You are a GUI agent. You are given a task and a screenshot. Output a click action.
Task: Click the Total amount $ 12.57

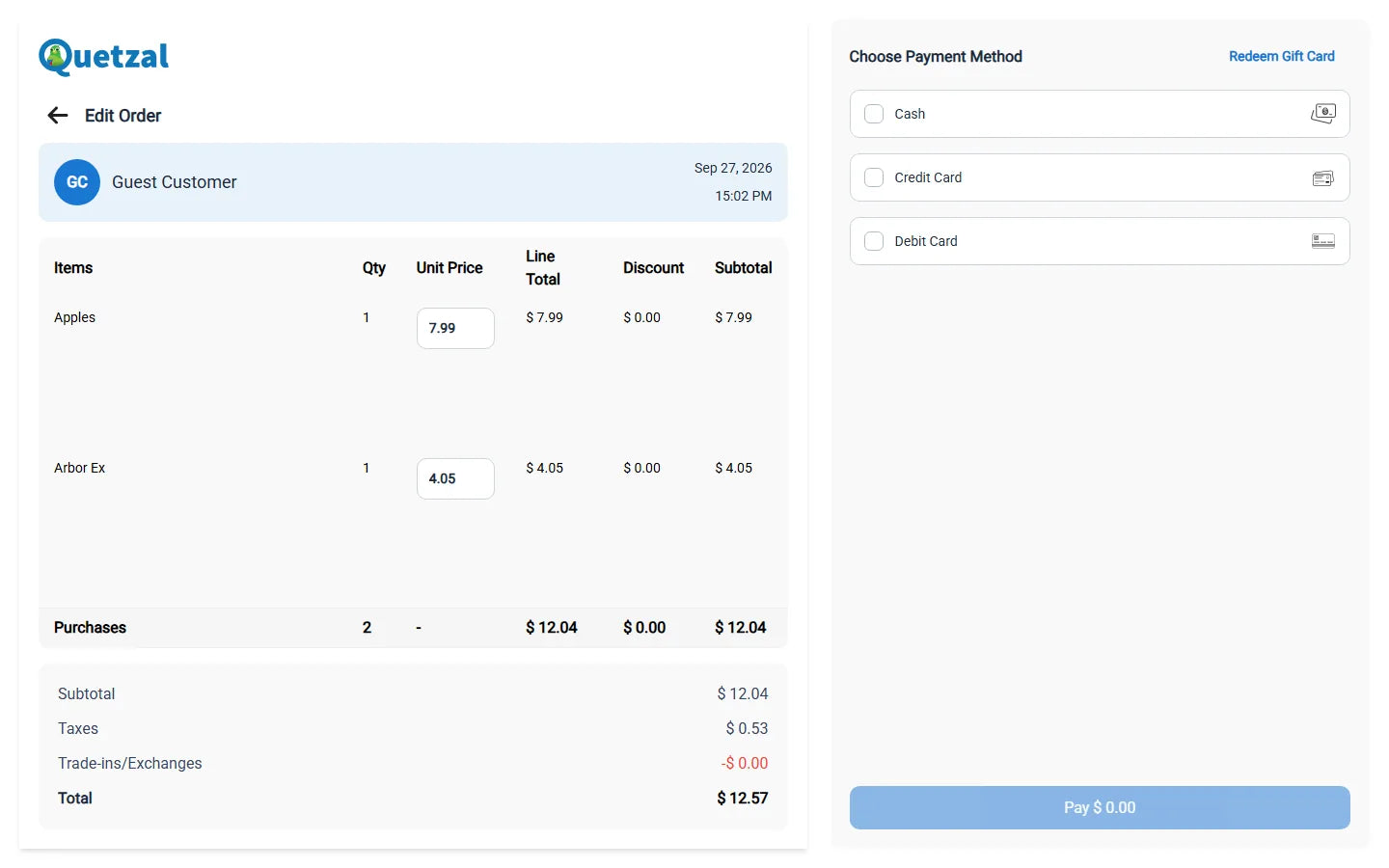pos(743,798)
